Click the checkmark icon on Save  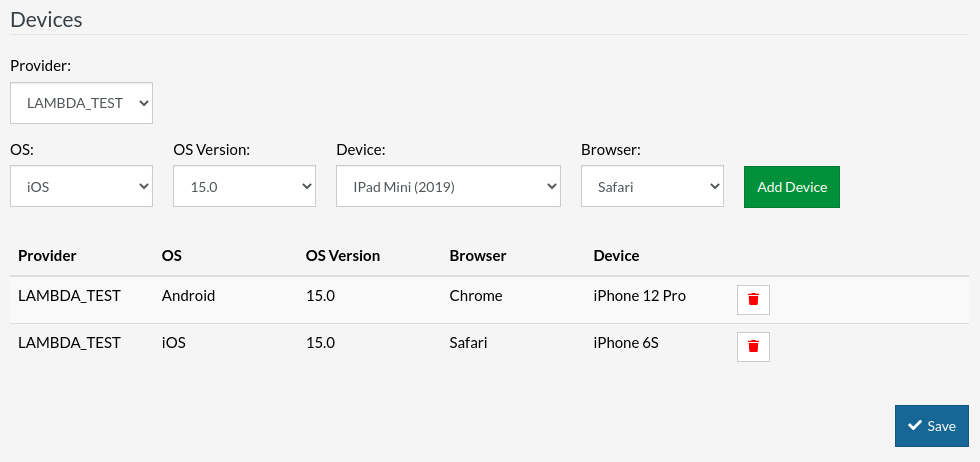pyautogui.click(x=914, y=426)
